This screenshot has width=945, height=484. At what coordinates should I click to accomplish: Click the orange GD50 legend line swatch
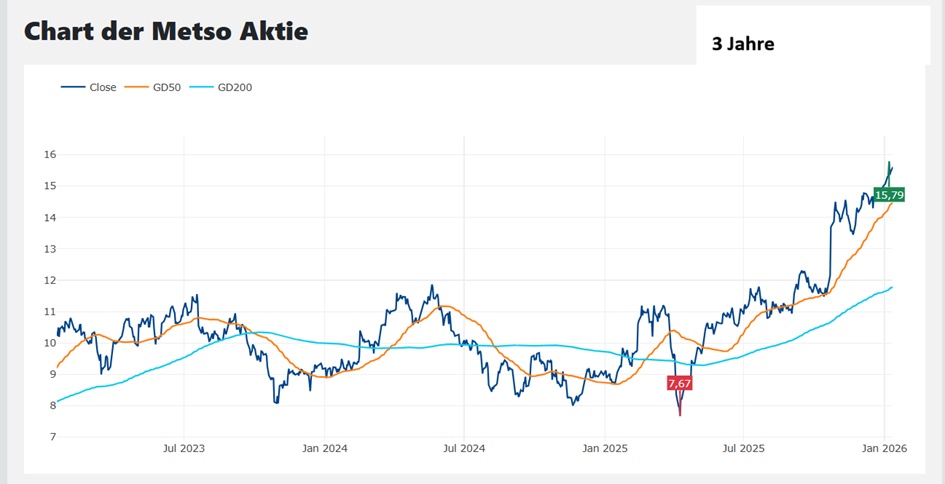(135, 87)
